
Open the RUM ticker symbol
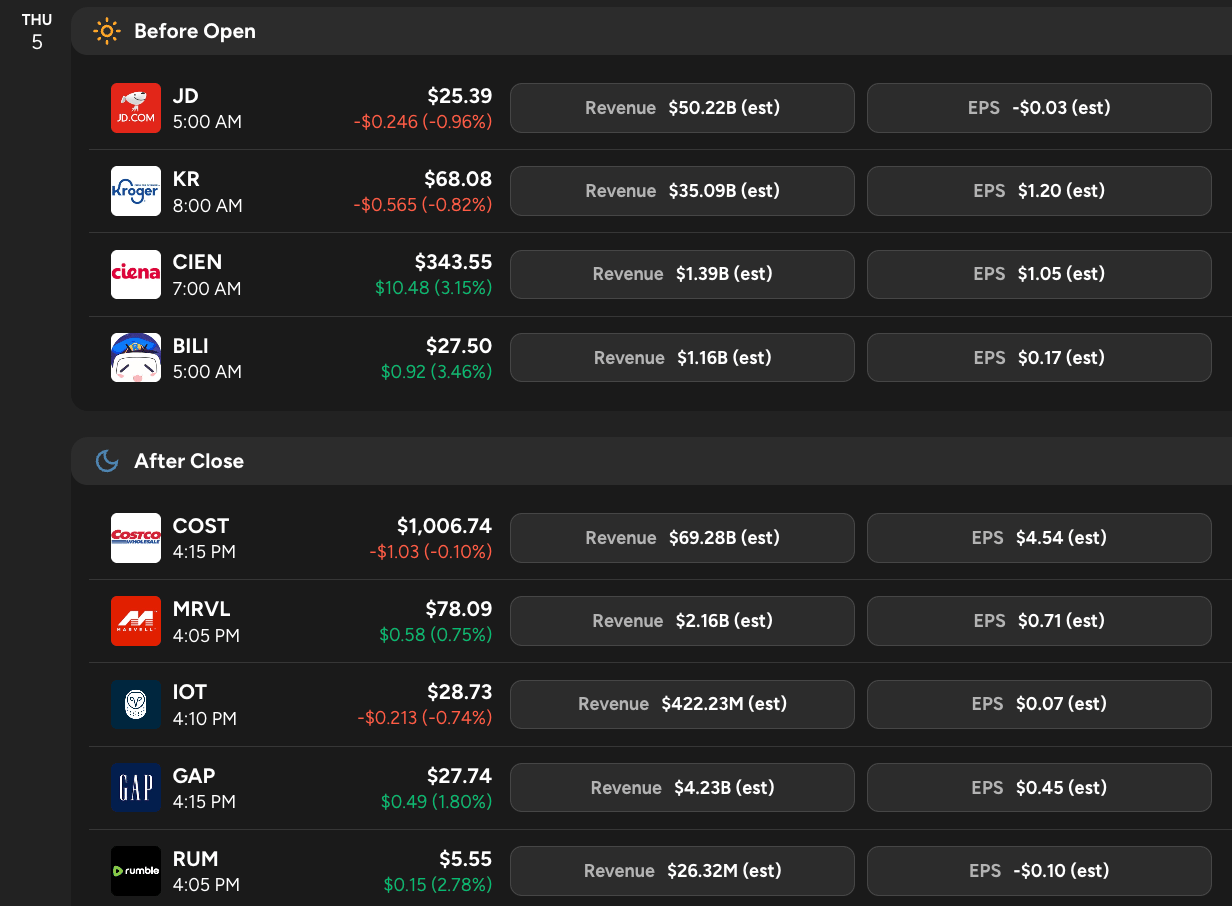[195, 859]
